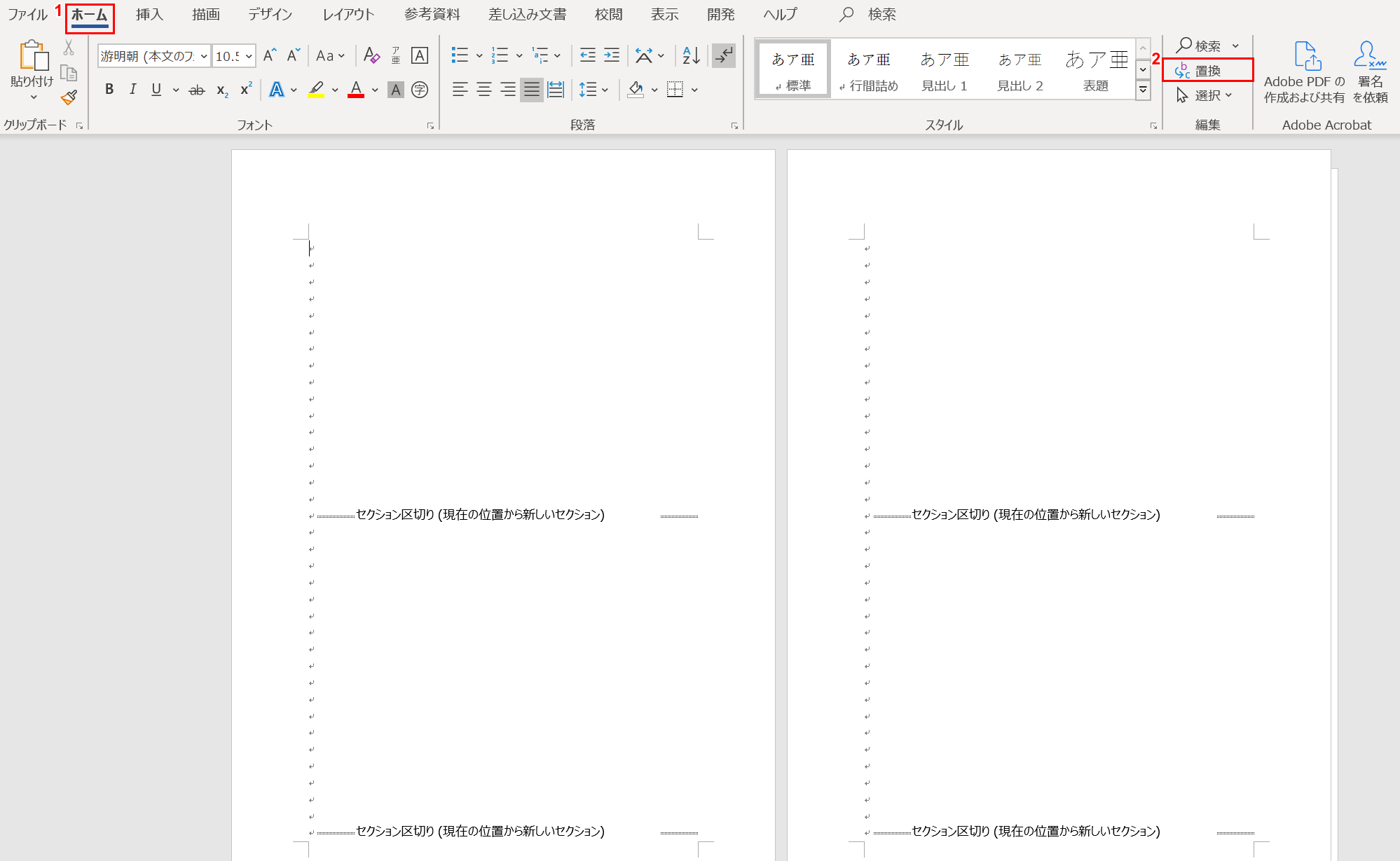Switch to the 参考資料 tab
Screen dimensions: 1400x861
click(432, 14)
